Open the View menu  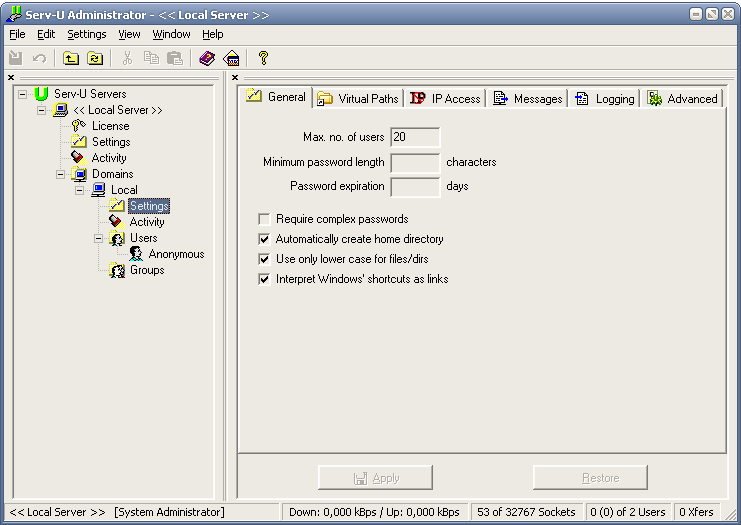(x=129, y=34)
